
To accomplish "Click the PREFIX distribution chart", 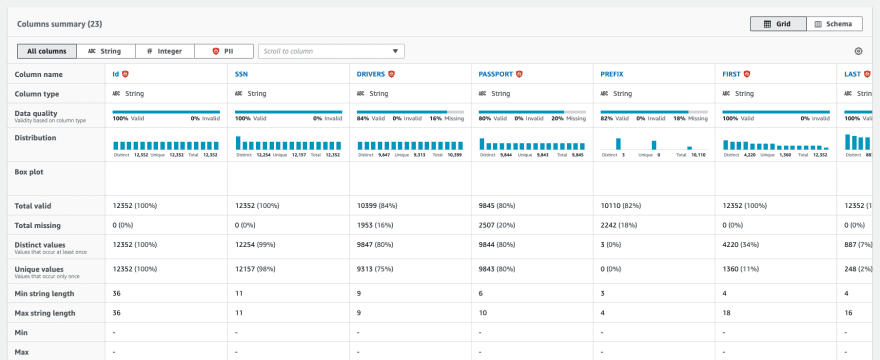I will (x=654, y=143).
